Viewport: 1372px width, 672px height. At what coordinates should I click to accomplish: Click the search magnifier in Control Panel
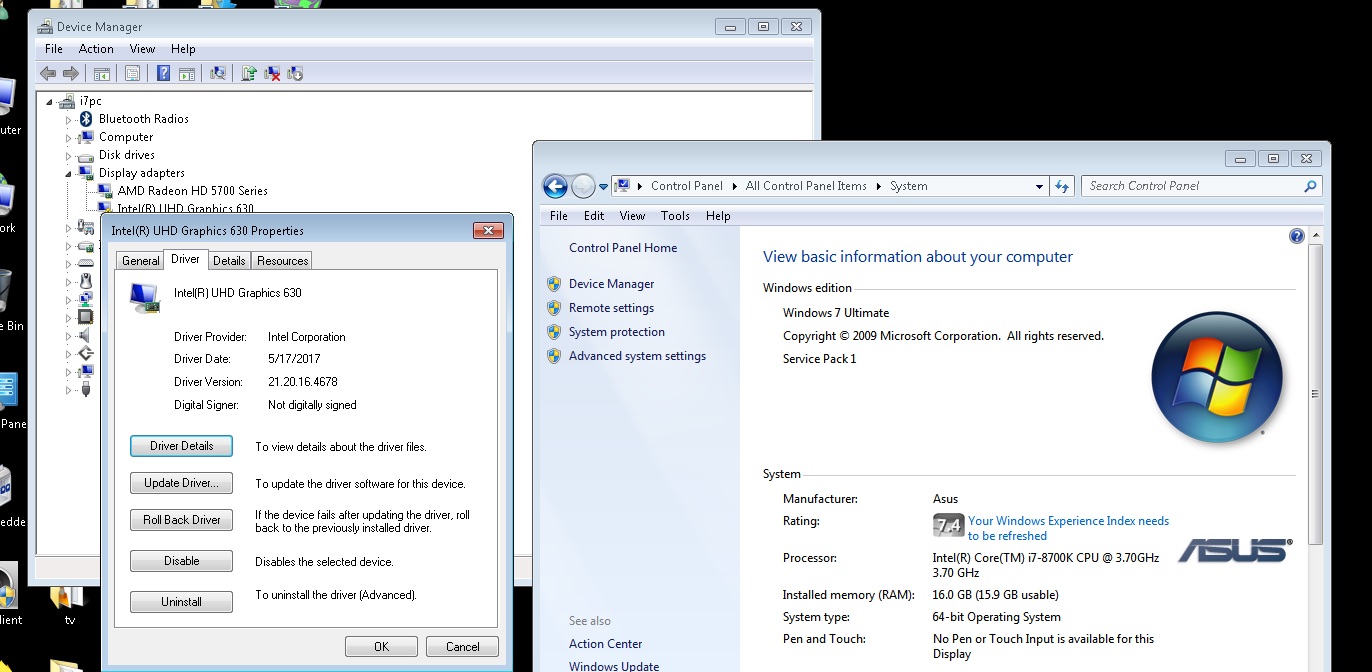[1310, 186]
